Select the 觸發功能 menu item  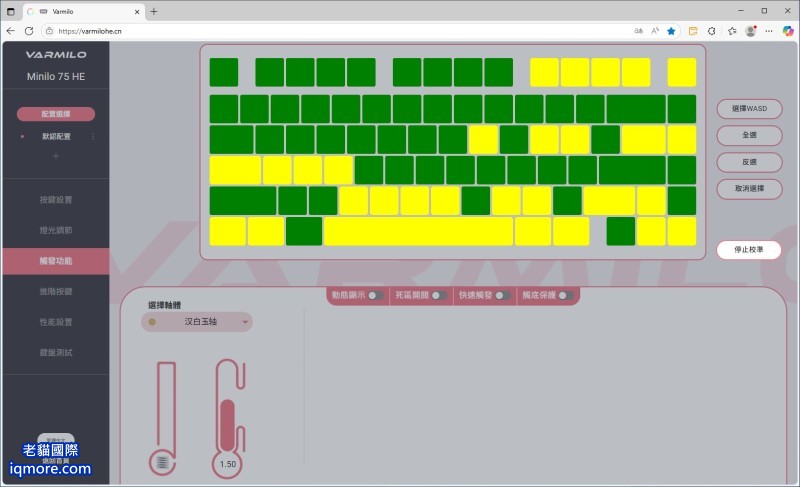56,261
